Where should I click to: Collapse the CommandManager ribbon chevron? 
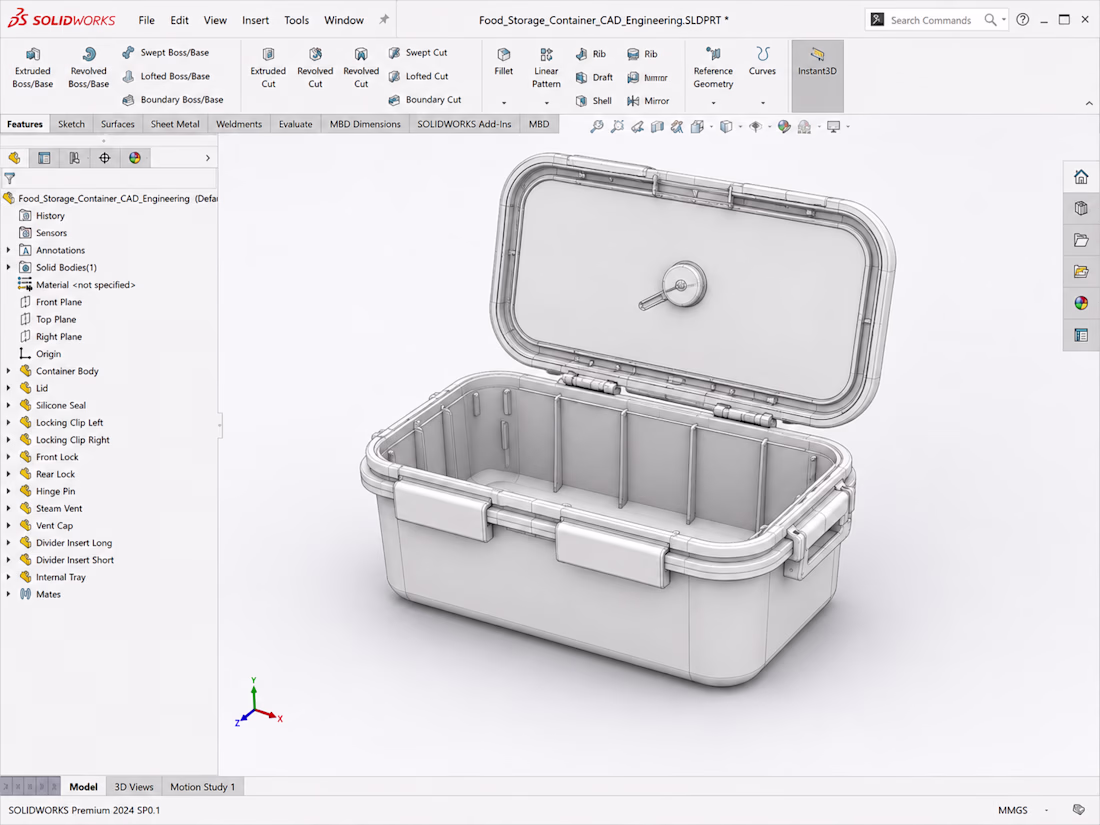click(1089, 103)
